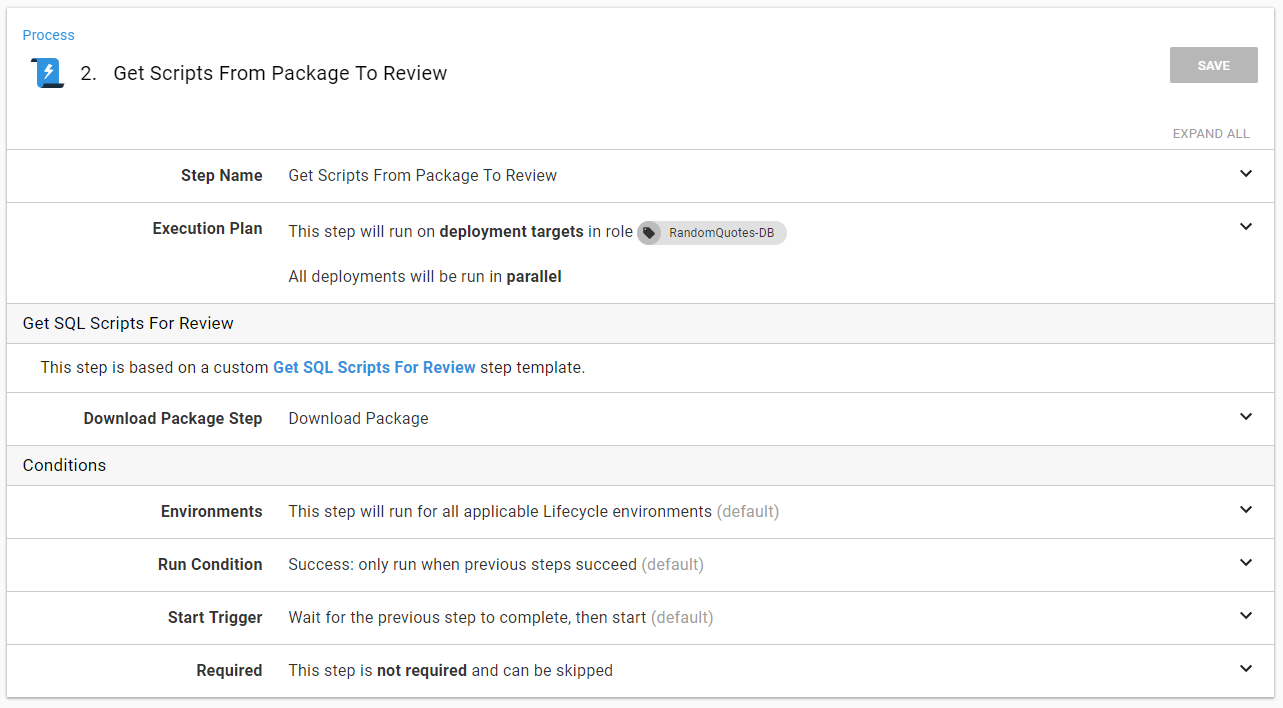Expand the Download Package Step chevron
1283x708 pixels.
point(1245,417)
